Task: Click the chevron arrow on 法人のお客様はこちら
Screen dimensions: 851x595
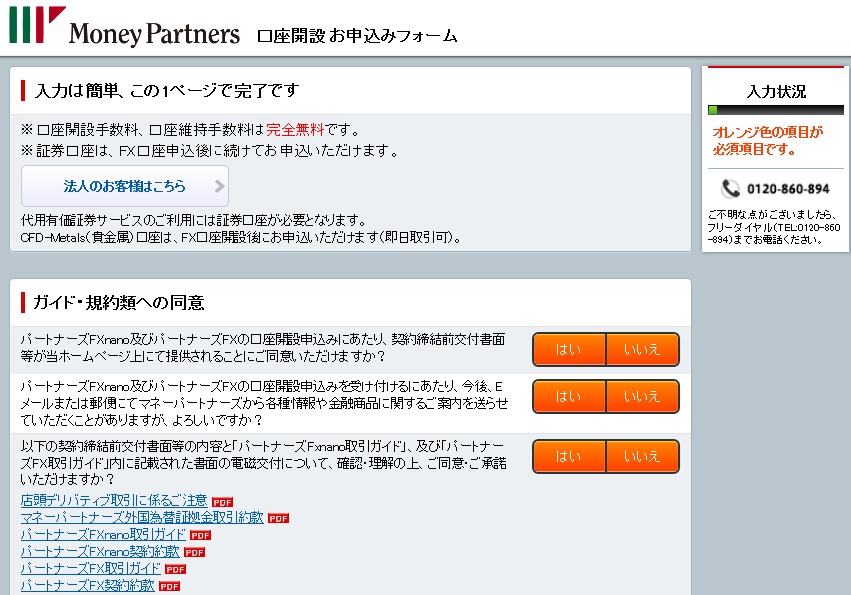Action: (219, 186)
